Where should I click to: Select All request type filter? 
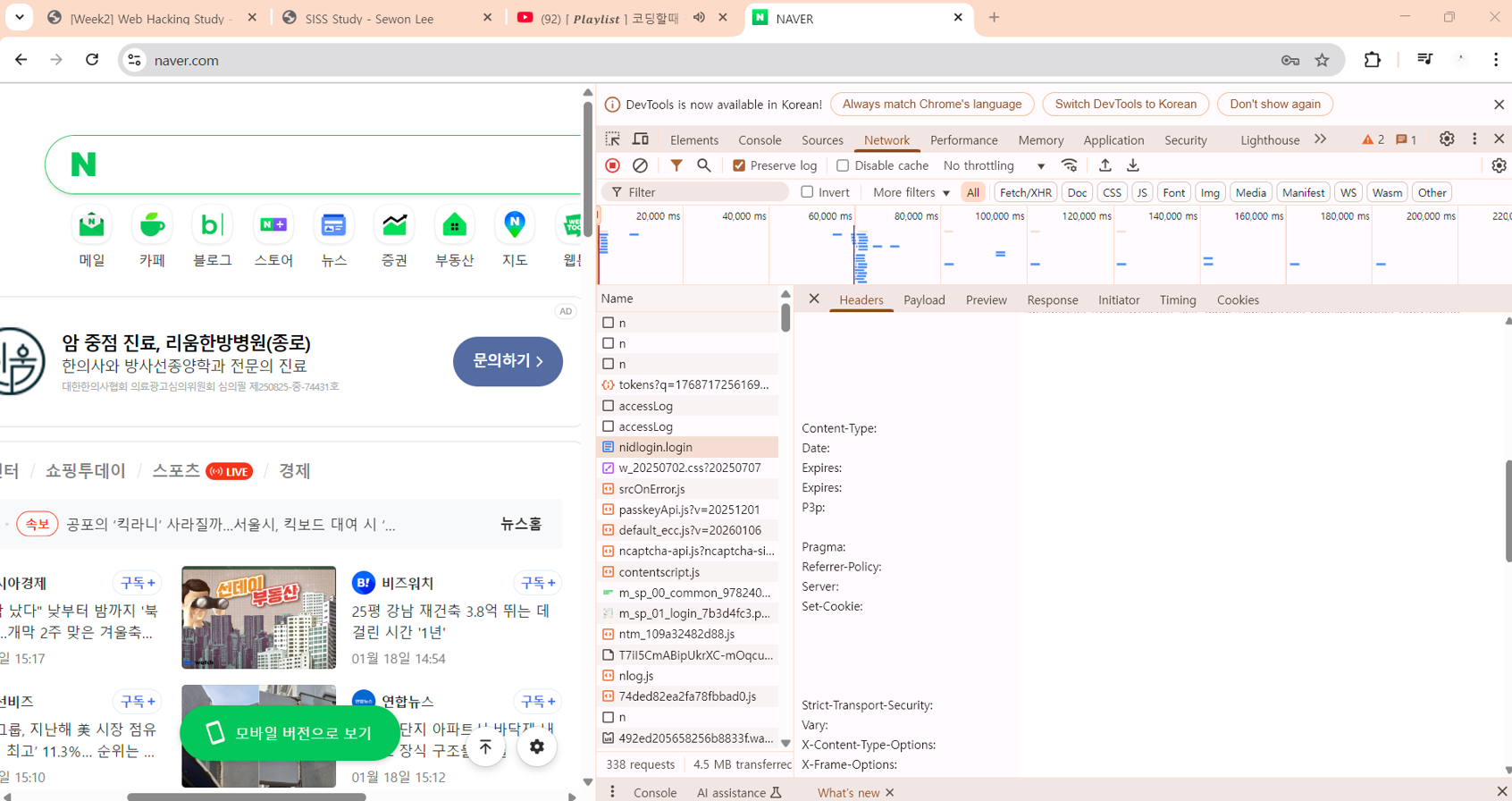tap(973, 192)
